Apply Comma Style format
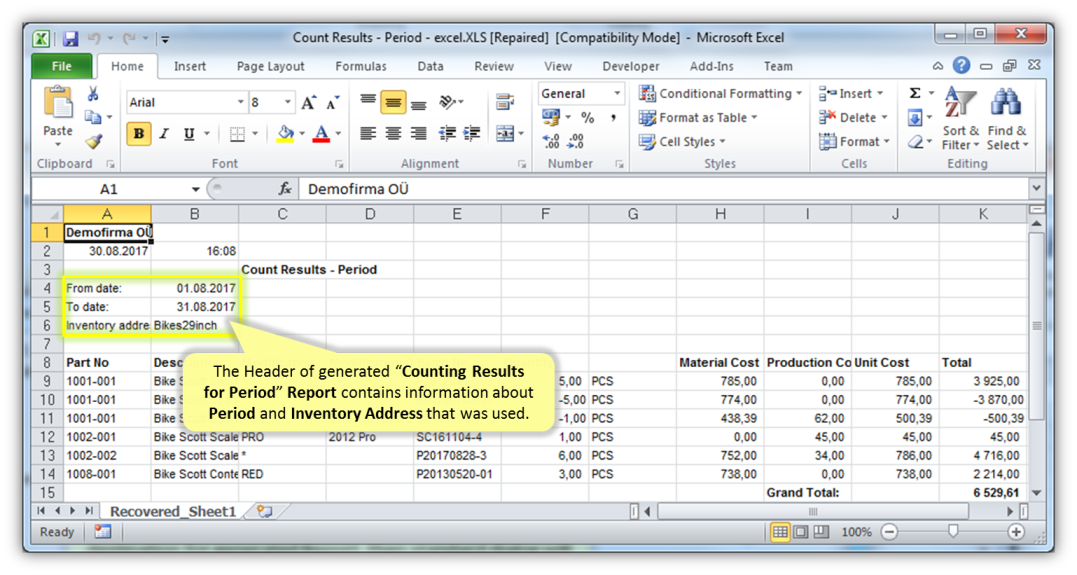1077x575 pixels. [x=613, y=118]
